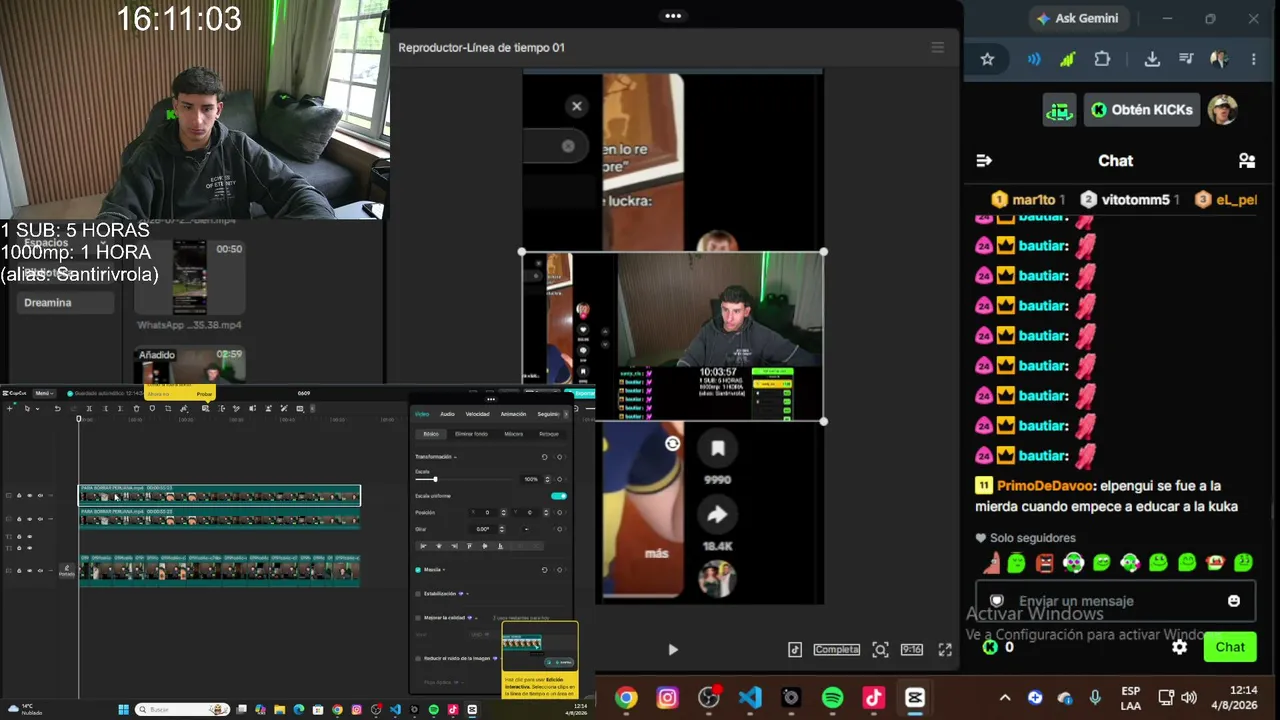Viewport: 1280px width, 720px height.
Task: Toggle fullscreen preview in the player
Action: (945, 649)
